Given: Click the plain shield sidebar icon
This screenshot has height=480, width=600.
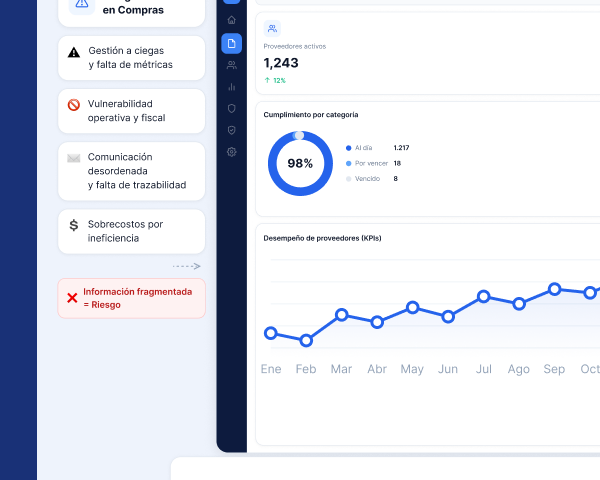Looking at the screenshot, I should (x=232, y=109).
